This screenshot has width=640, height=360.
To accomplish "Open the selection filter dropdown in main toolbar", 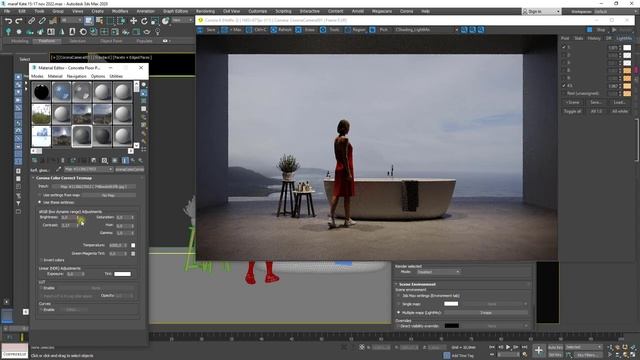I will click(71, 20).
